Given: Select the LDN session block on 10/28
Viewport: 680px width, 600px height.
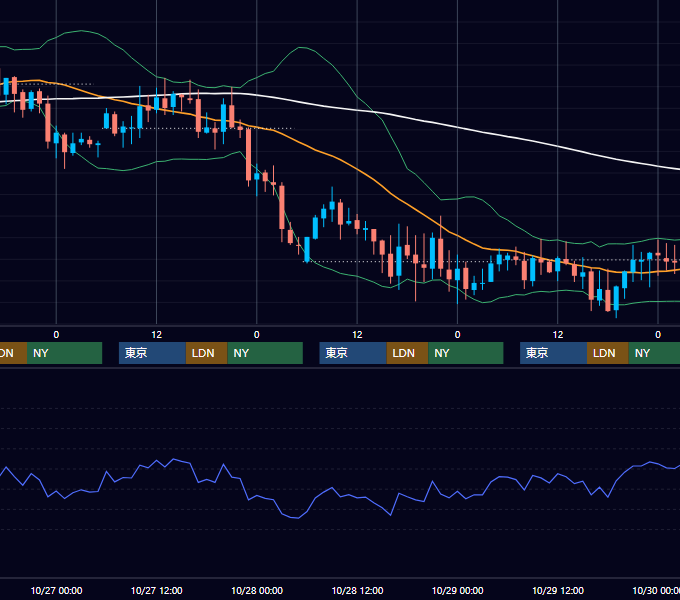Looking at the screenshot, I should (x=407, y=353).
